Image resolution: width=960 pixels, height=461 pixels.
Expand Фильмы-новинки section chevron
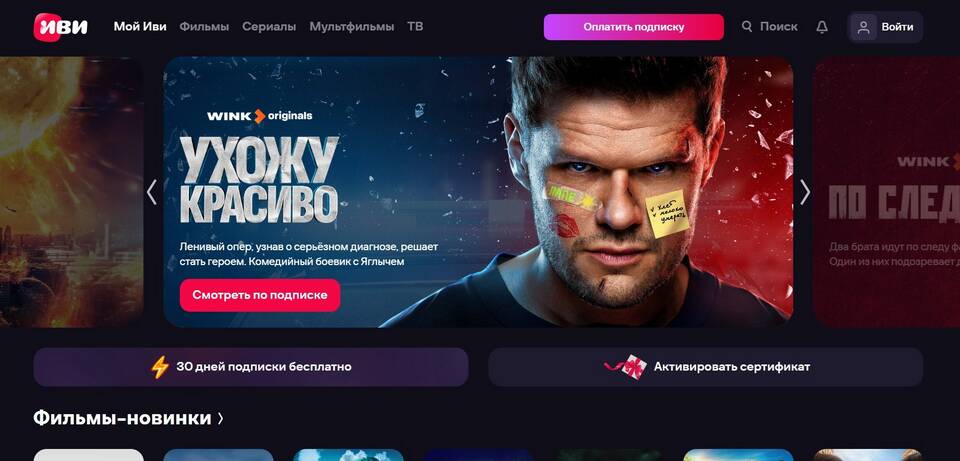pyautogui.click(x=221, y=418)
